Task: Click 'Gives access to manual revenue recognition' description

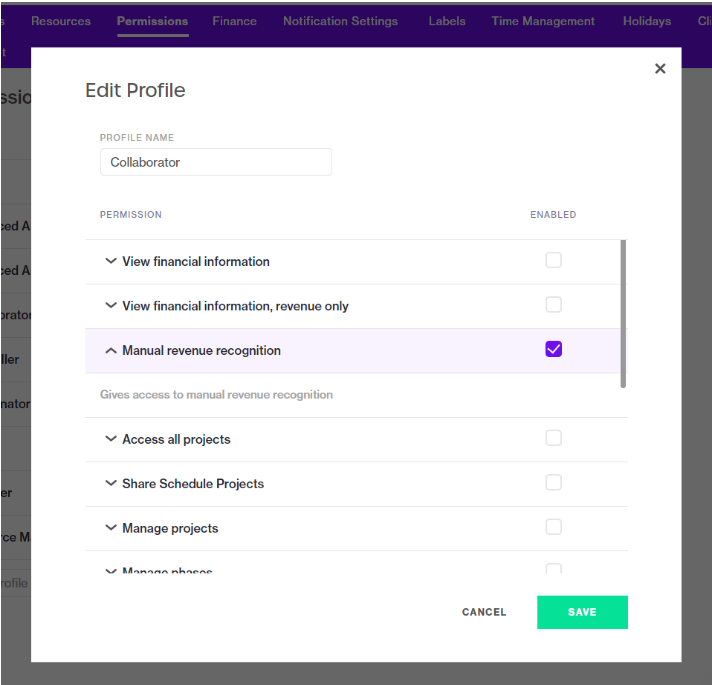Action: click(x=216, y=394)
